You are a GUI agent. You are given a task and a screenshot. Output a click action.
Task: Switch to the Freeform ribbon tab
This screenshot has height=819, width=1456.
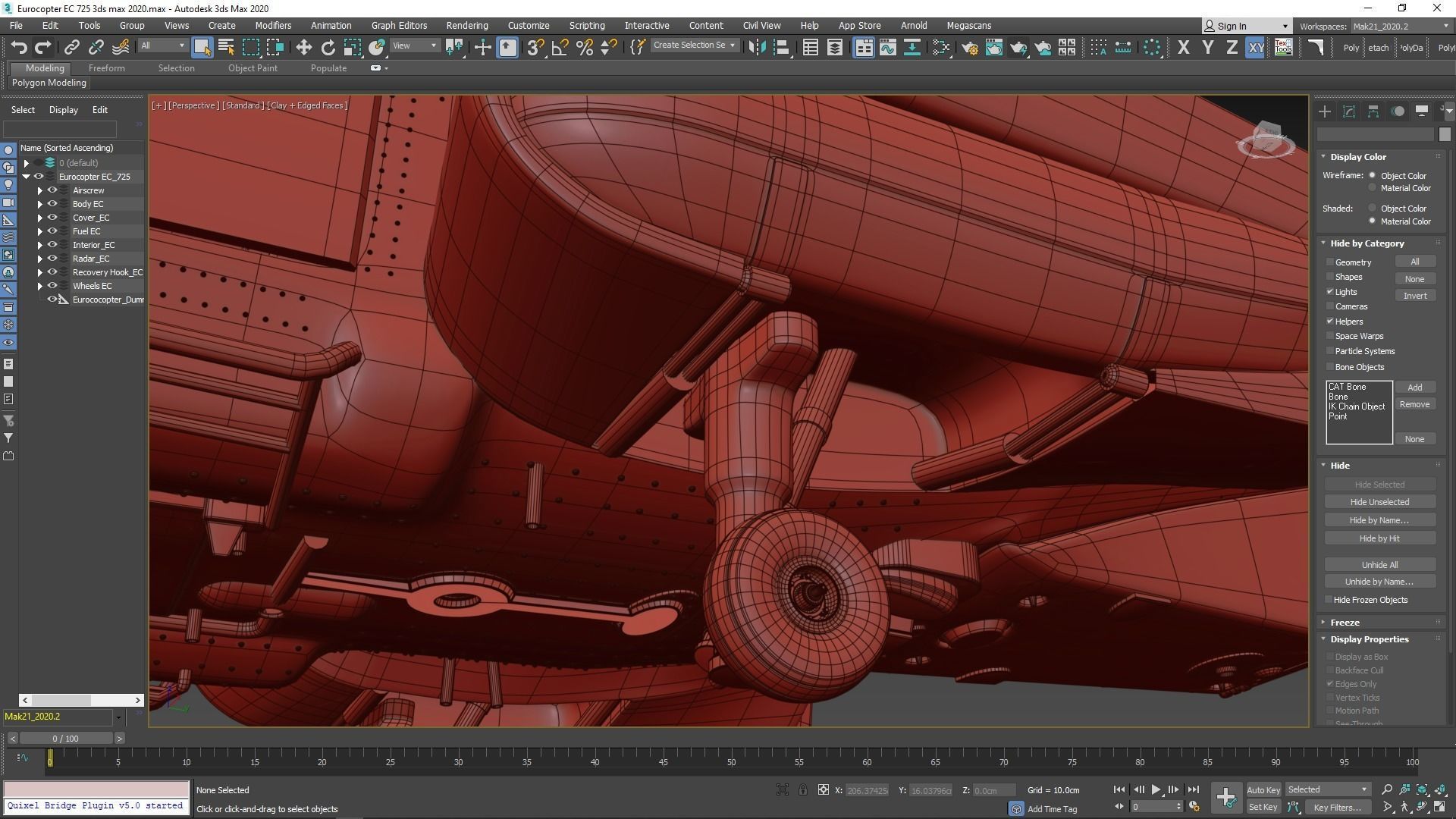coord(106,68)
